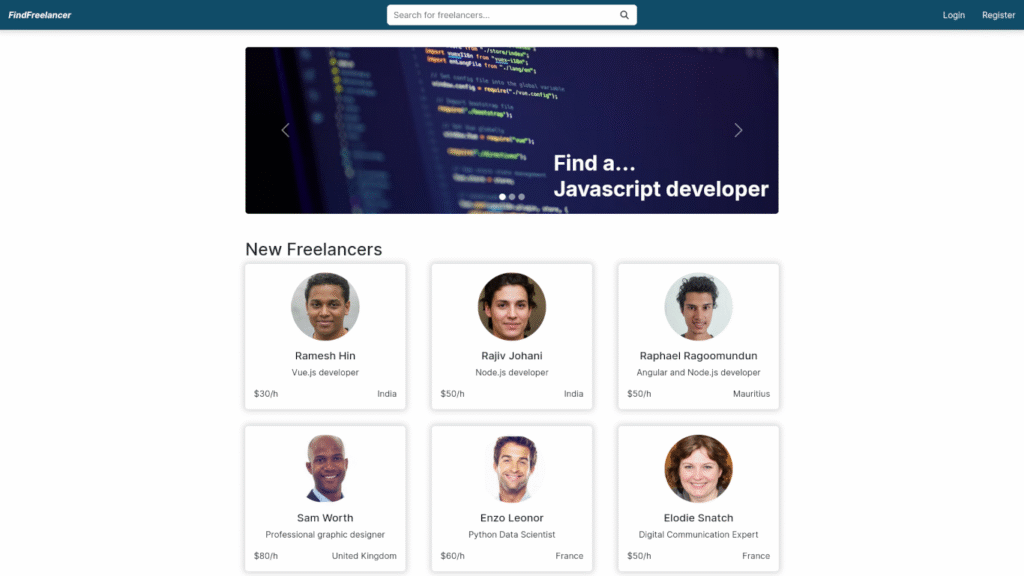1024x576 pixels.
Task: Open the Login menu item
Action: [x=953, y=15]
